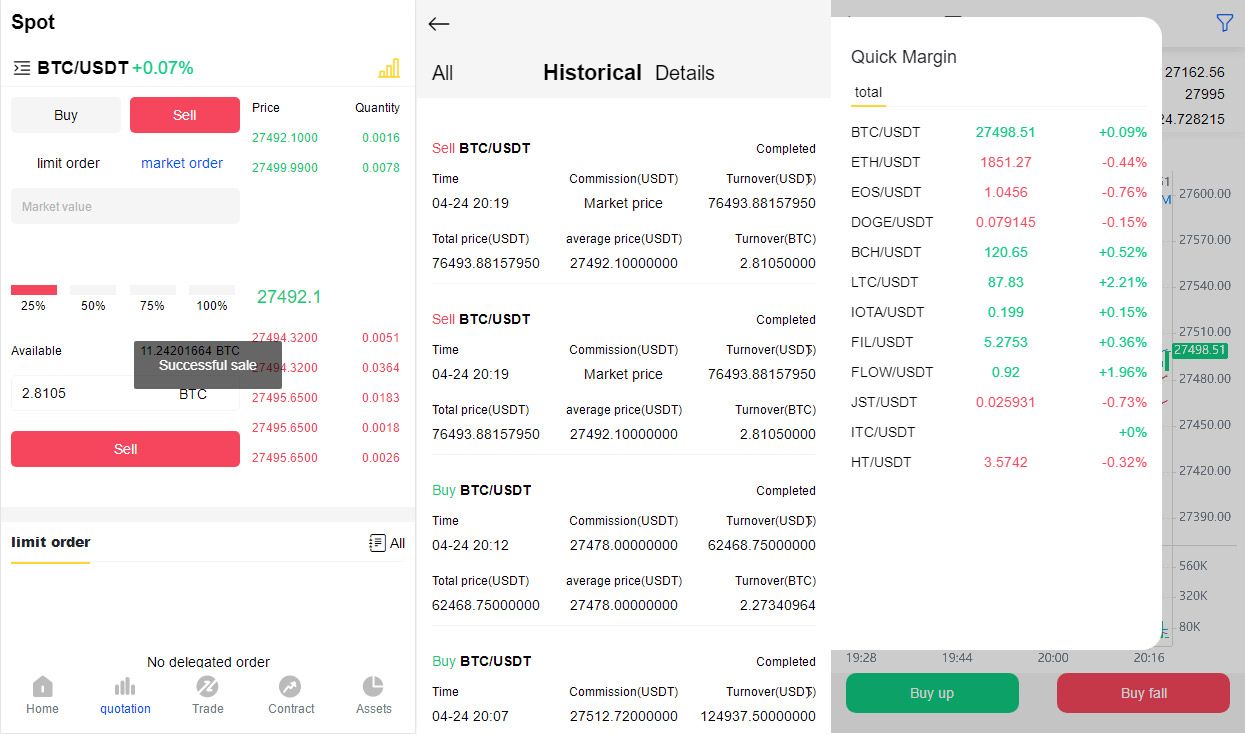Set amount to 25%
The width and height of the screenshot is (1245, 735).
[x=33, y=298]
